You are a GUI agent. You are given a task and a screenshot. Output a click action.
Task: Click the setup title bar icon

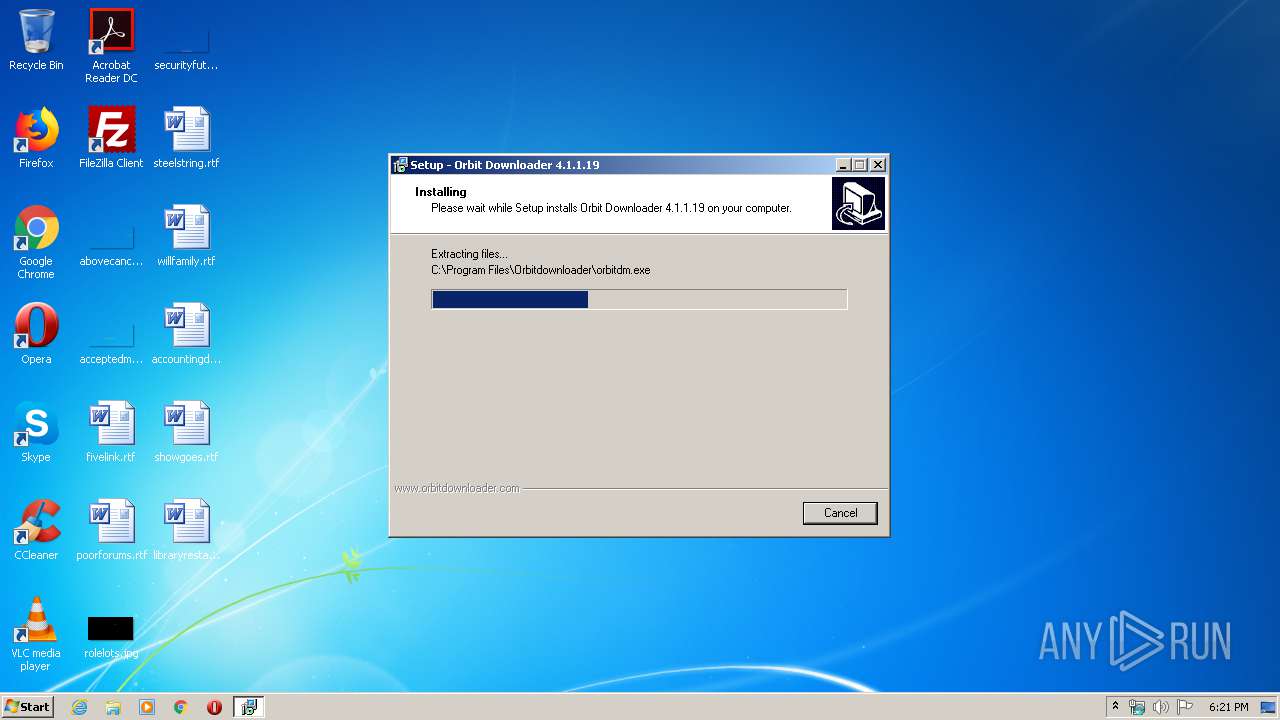point(400,165)
